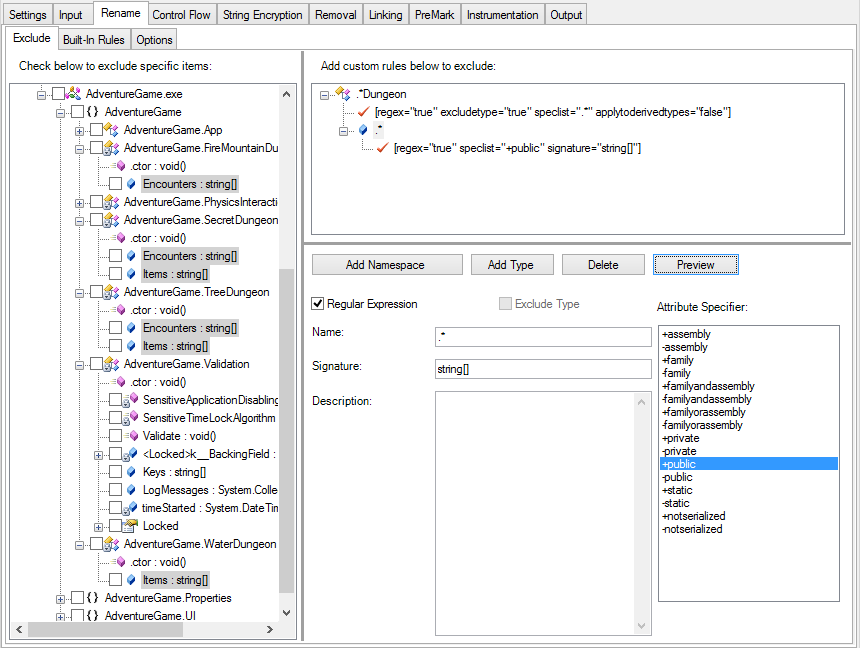Click the class icon for AdventureGame.SecretDungeon
This screenshot has width=860, height=648.
(109, 220)
